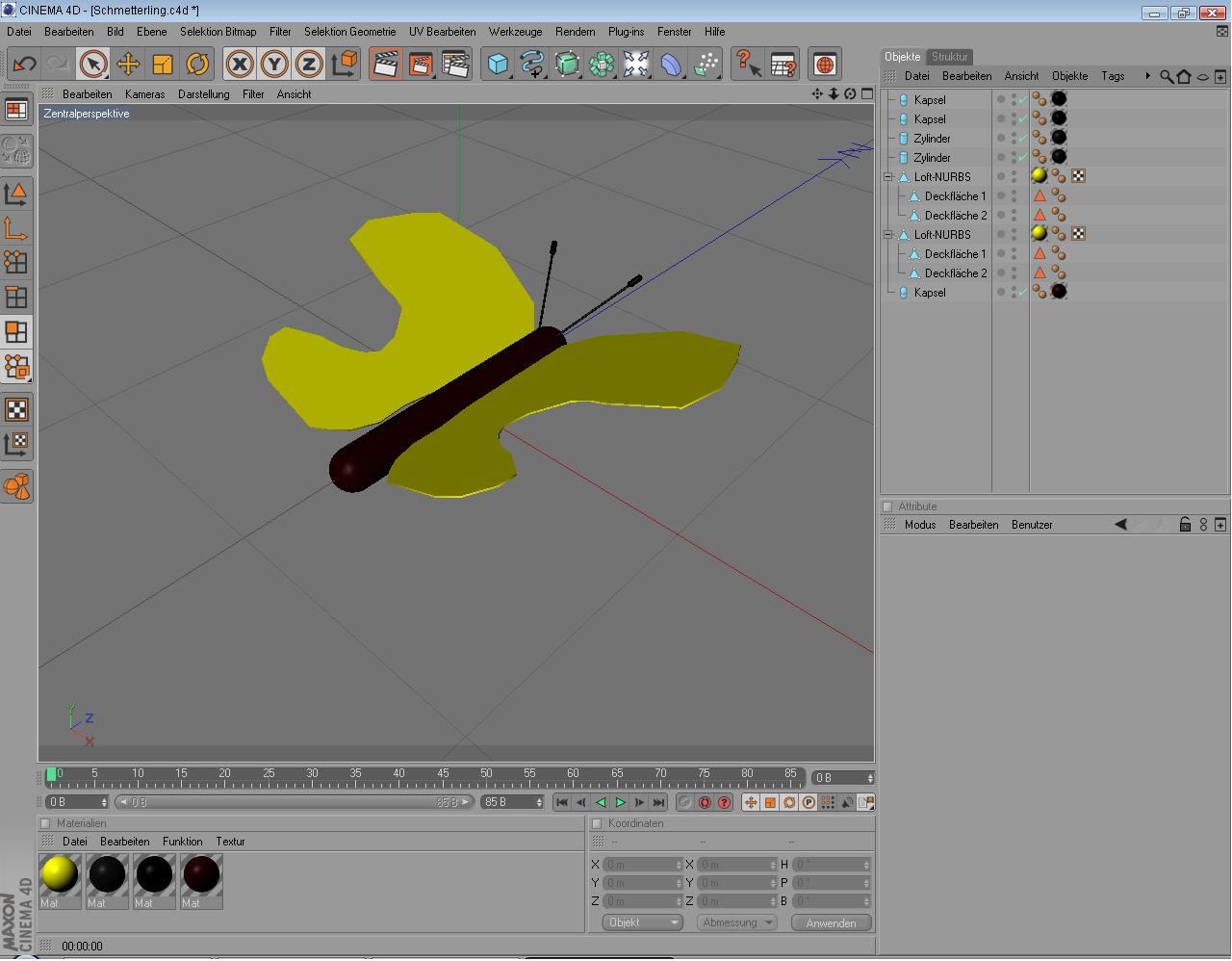Open the Objekt coordinate mode dropdown
This screenshot has height=961, width=1232.
(x=643, y=922)
